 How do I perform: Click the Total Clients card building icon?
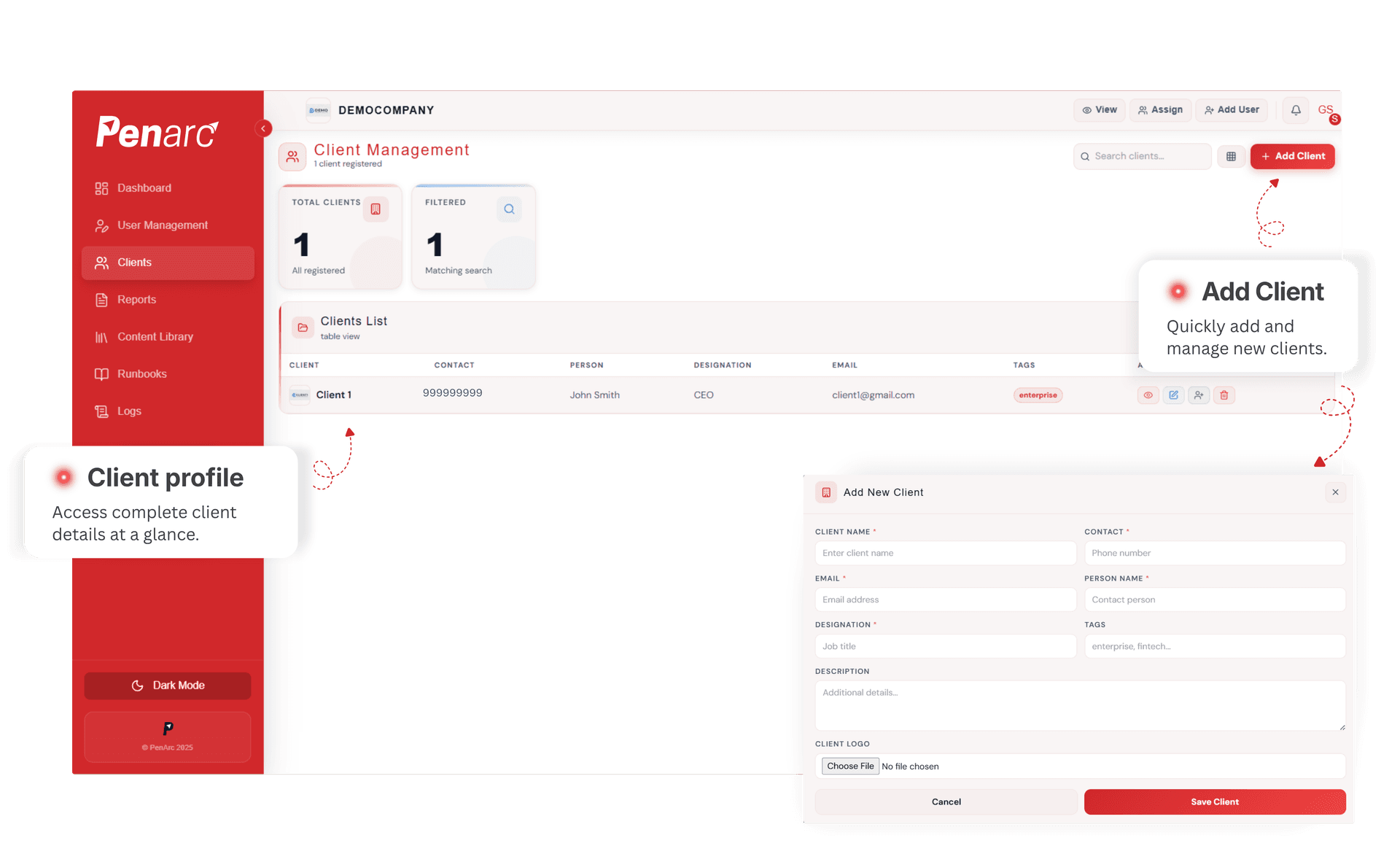(x=376, y=209)
